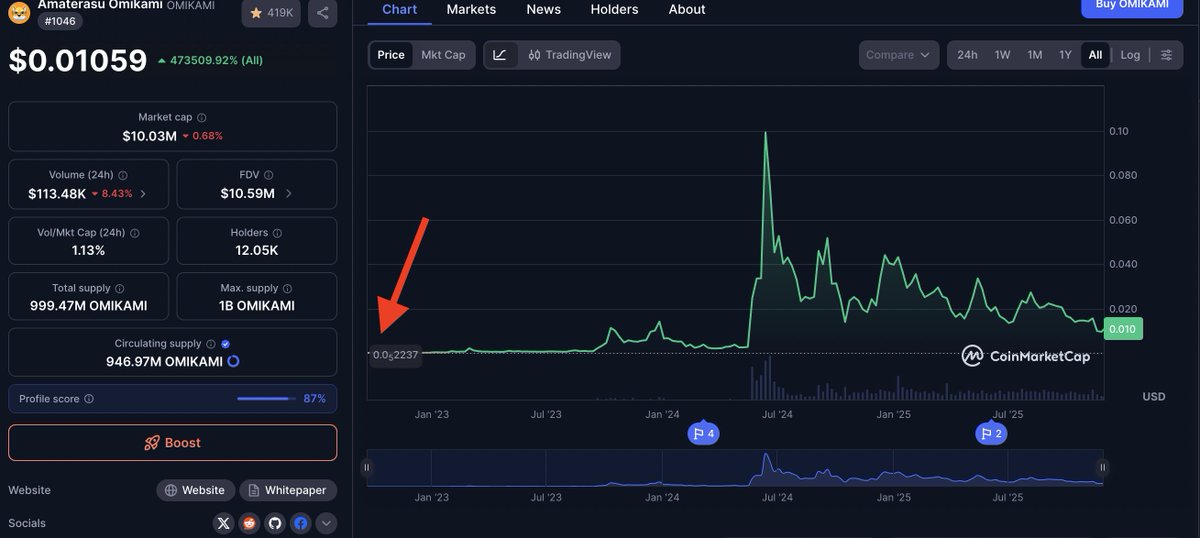Viewport: 1200px width, 538px height.
Task: Click the Amaterasu Omikami coin logo
Action: tap(19, 11)
